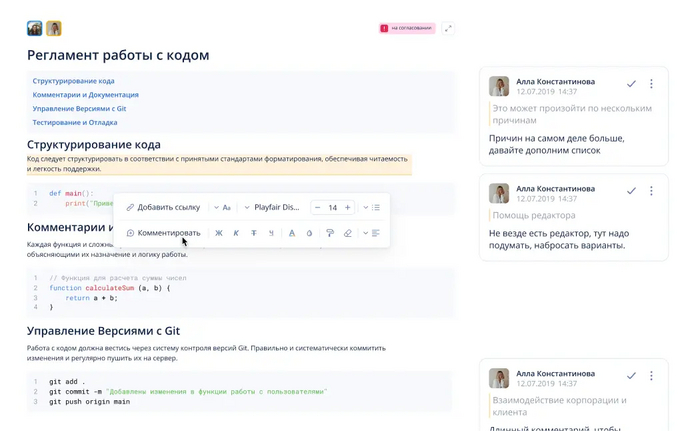This screenshot has width=700, height=431.
Task: Open the Playfair Display font dropdown
Action: 272,207
